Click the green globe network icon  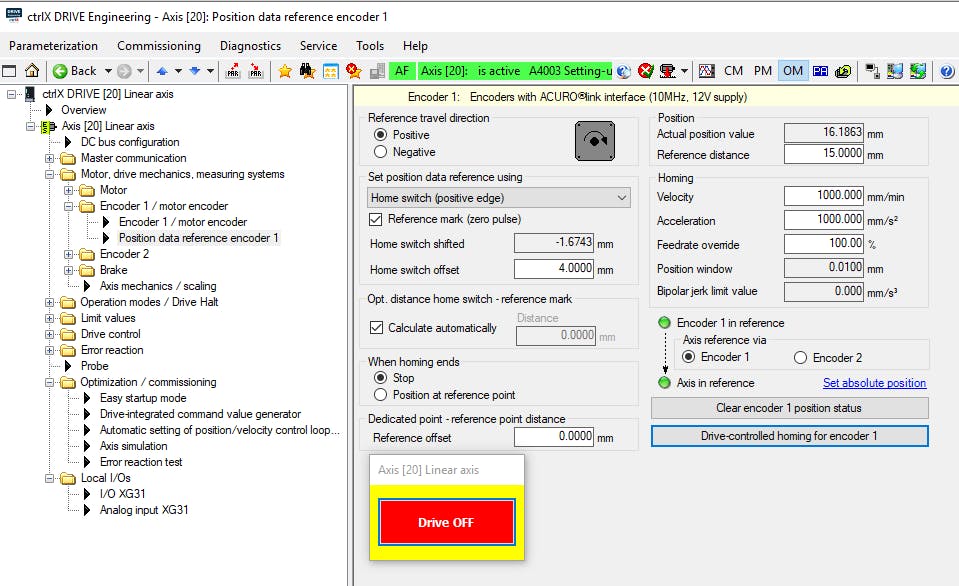click(x=918, y=71)
